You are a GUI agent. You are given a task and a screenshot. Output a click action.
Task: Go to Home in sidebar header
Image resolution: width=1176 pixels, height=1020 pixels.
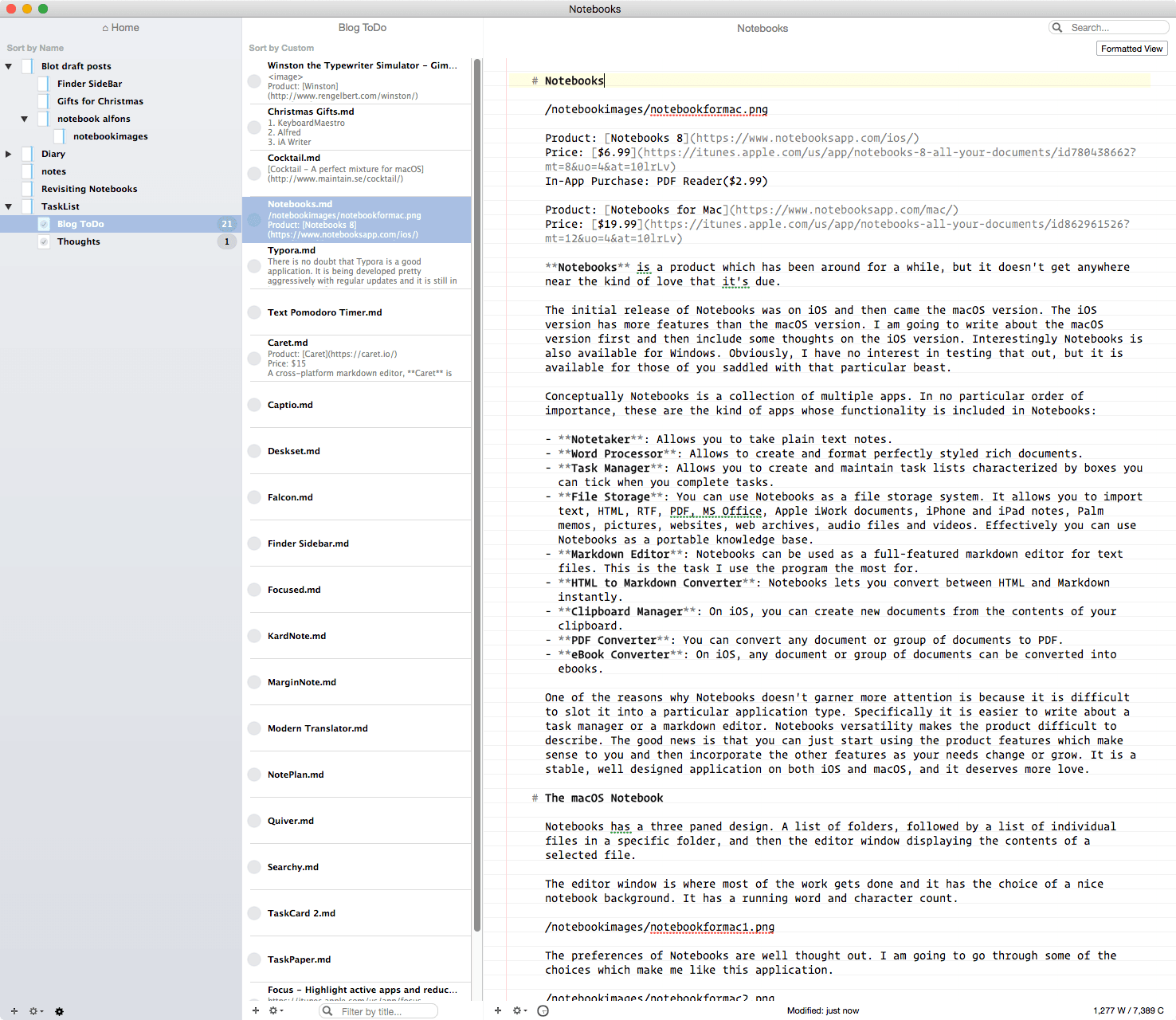pyautogui.click(x=120, y=28)
